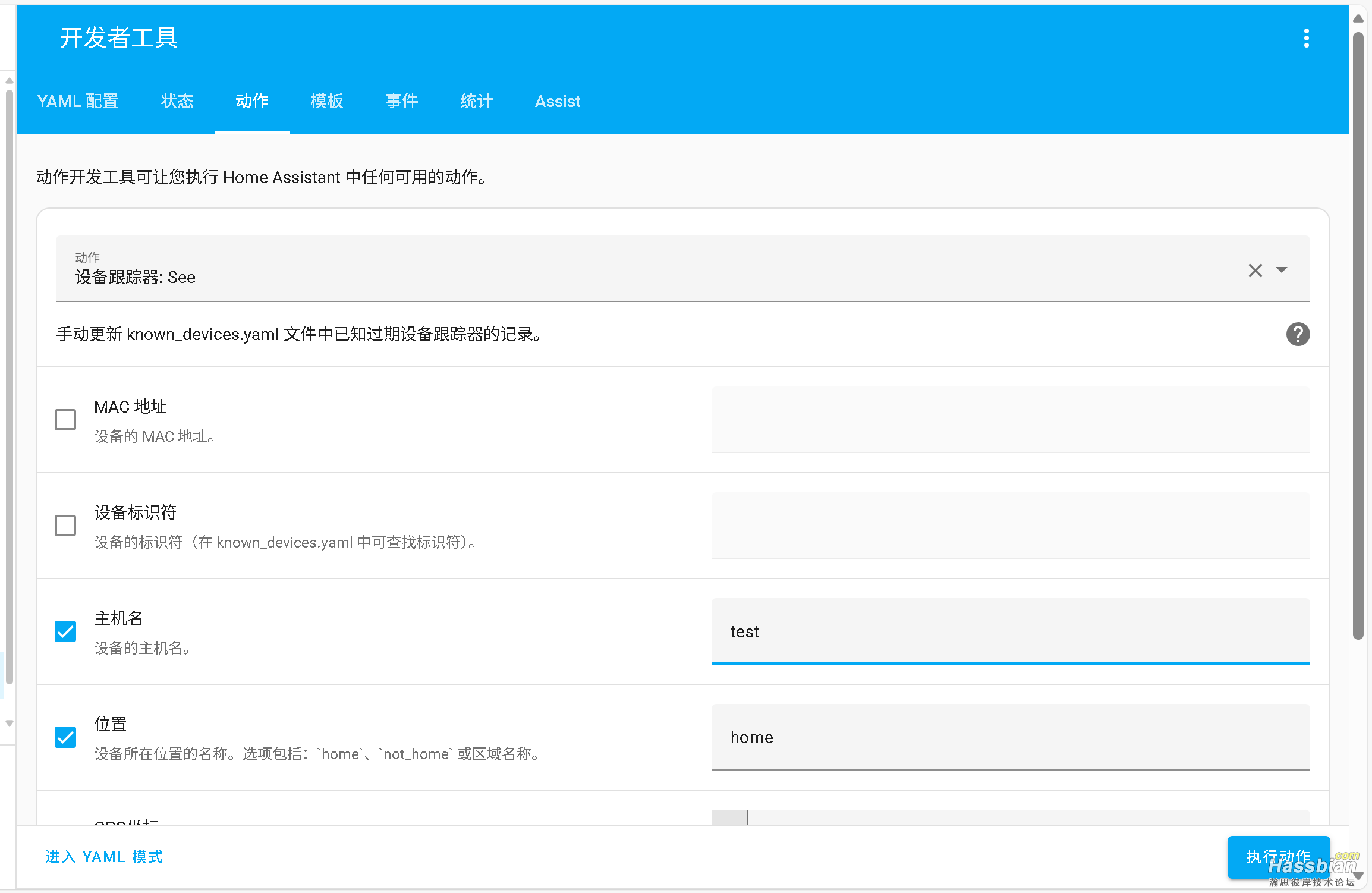Image resolution: width=1372 pixels, height=893 pixels.
Task: Enable the MAC address checkbox
Action: [x=65, y=420]
